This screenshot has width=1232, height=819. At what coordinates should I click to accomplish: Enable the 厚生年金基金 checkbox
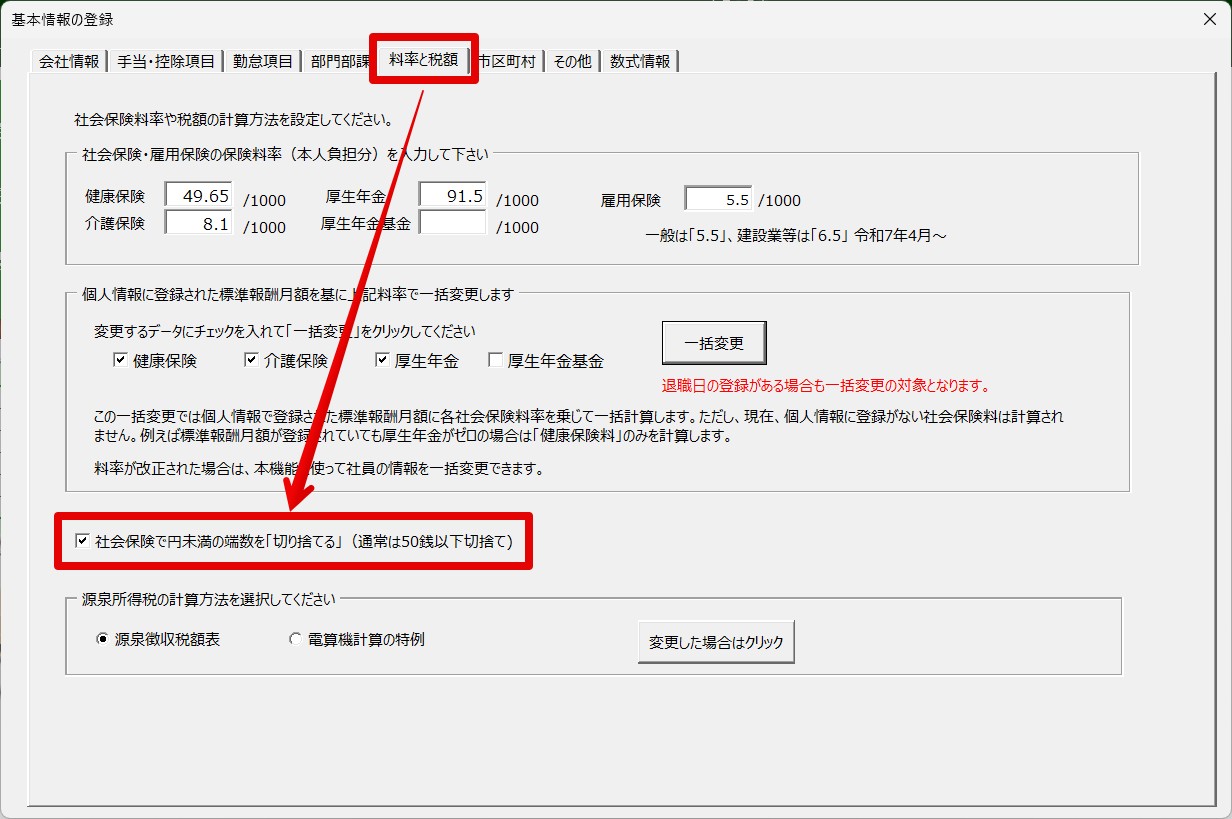(495, 361)
